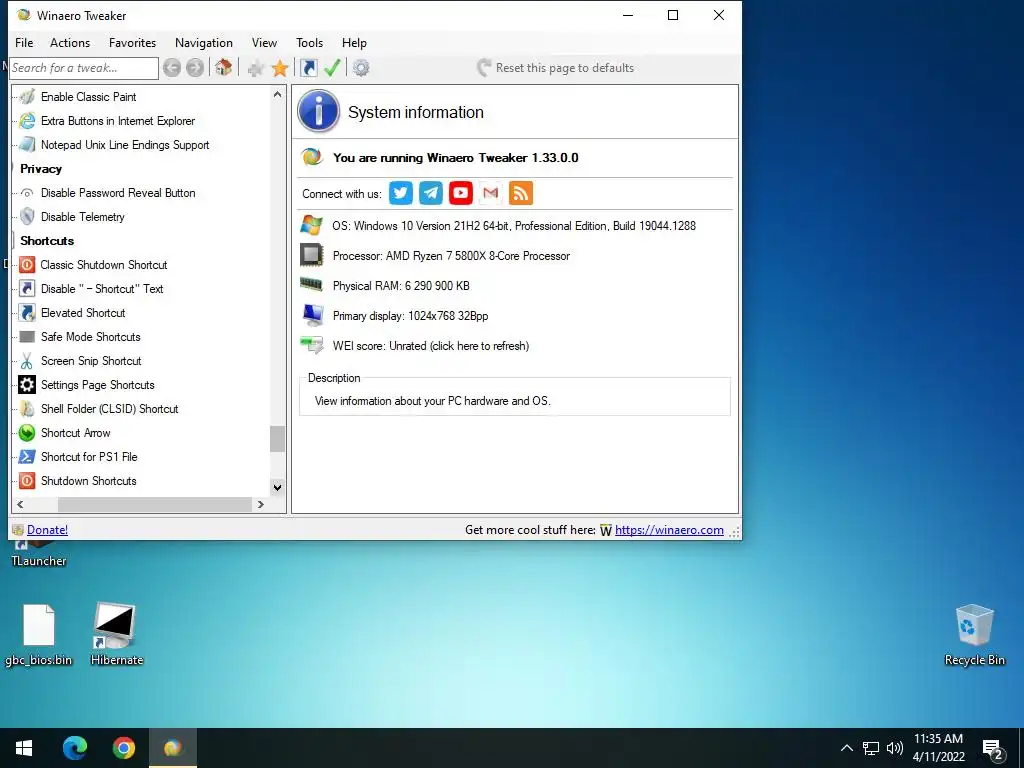Open the https://winaero.com link
1024x768 pixels.
tap(669, 530)
